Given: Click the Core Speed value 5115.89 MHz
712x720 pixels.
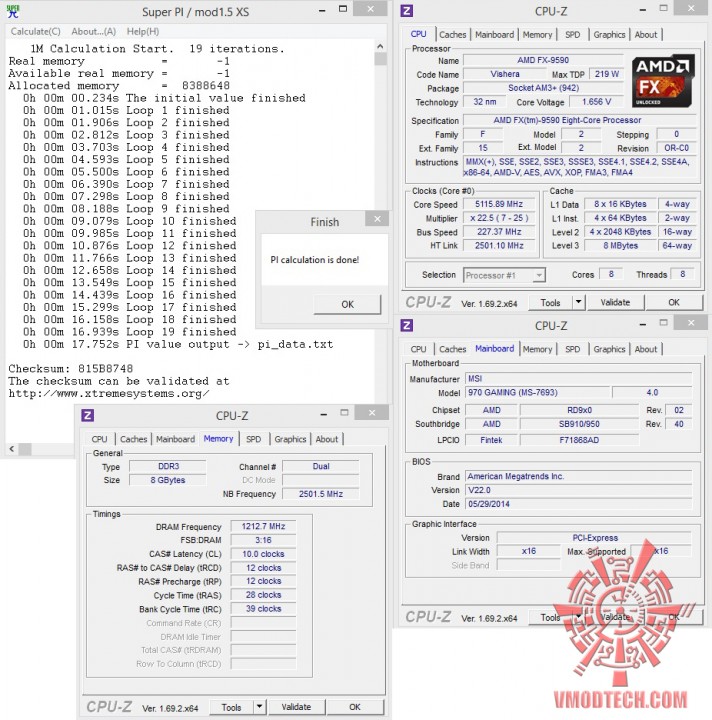Looking at the screenshot, I should click(499, 204).
